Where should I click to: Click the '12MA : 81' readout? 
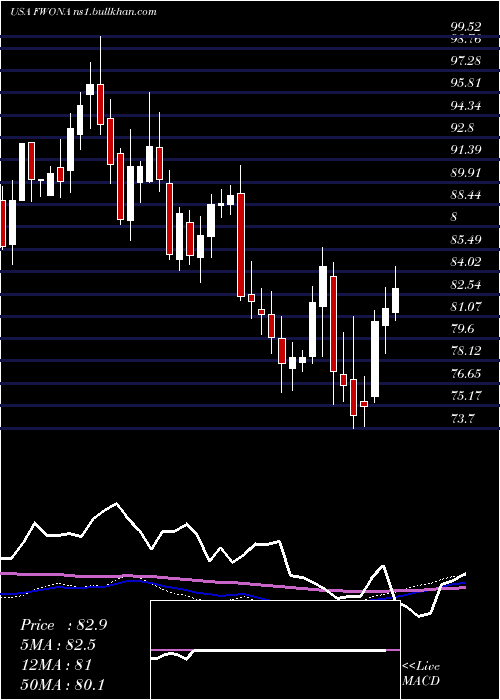(x=56, y=664)
